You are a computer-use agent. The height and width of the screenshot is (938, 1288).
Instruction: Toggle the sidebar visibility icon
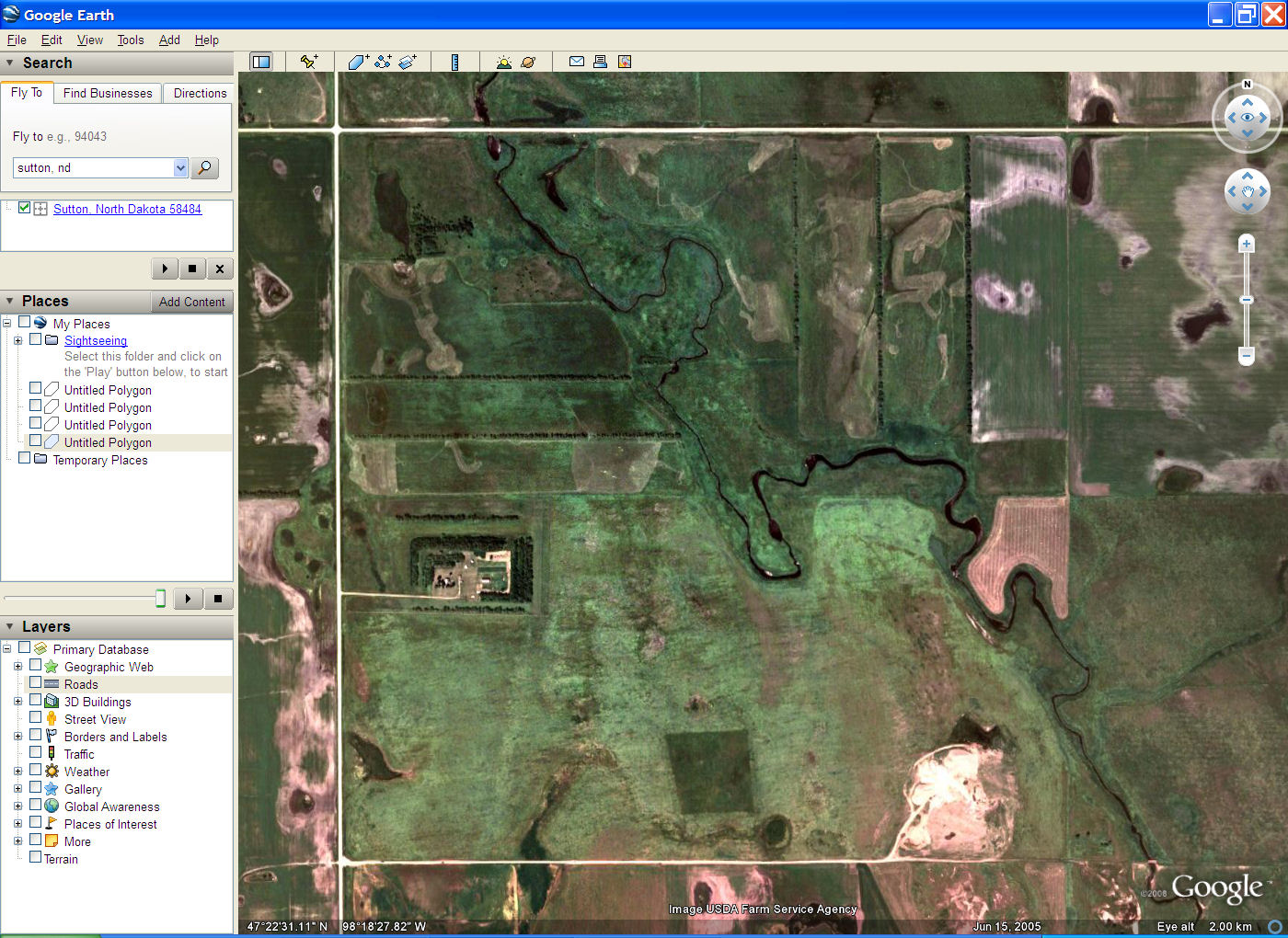coord(261,62)
